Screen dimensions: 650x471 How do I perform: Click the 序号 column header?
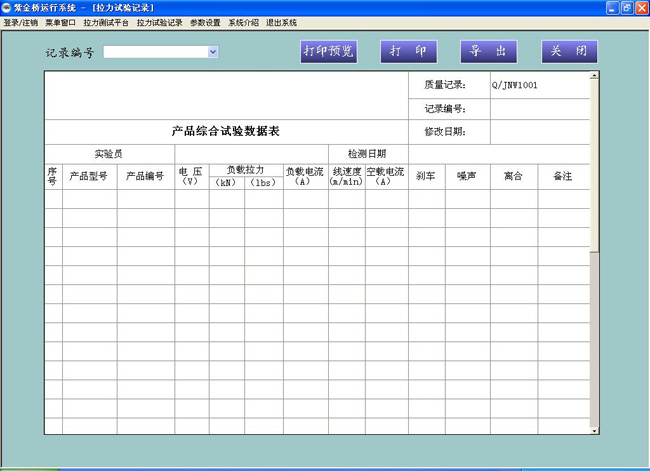[x=53, y=177]
